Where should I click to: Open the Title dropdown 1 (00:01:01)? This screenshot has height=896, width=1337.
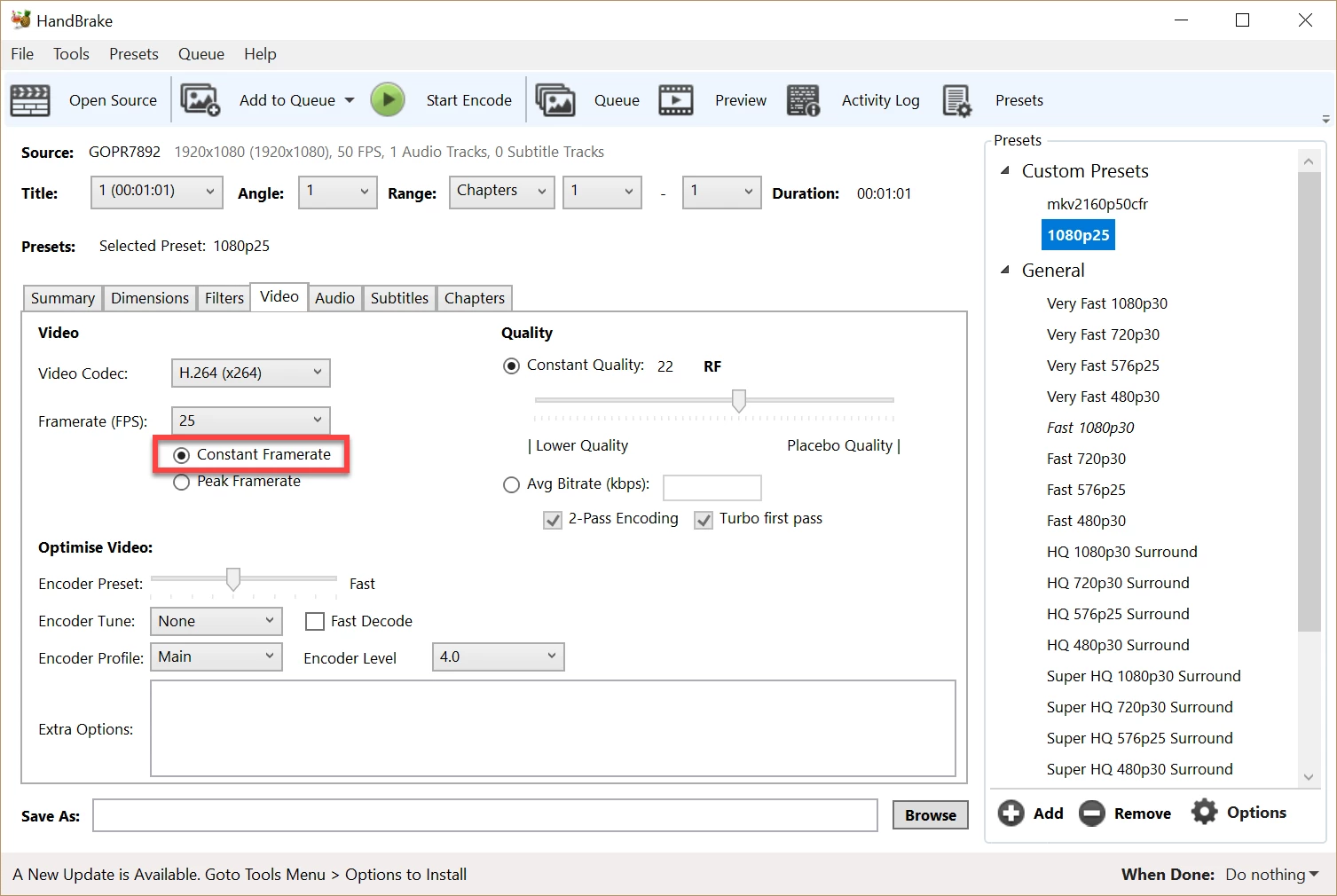156,192
